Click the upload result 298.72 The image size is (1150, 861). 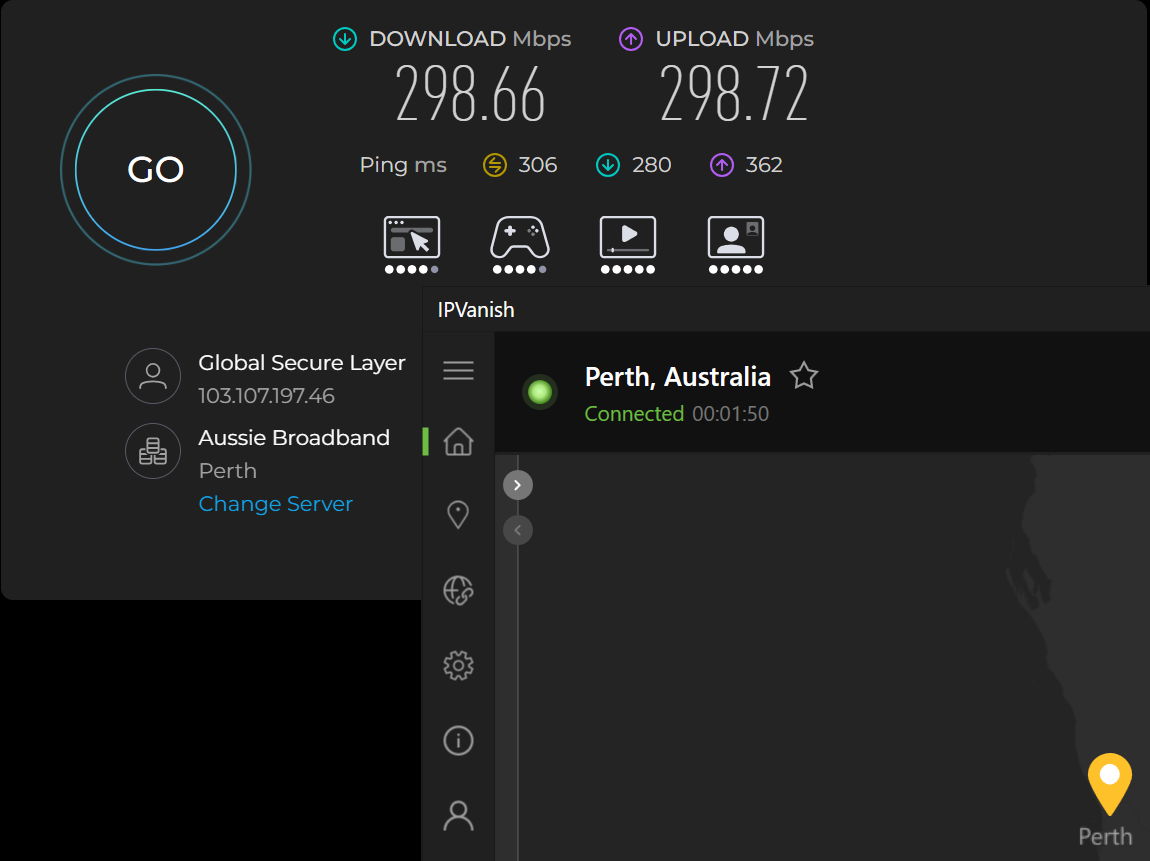pyautogui.click(x=734, y=94)
